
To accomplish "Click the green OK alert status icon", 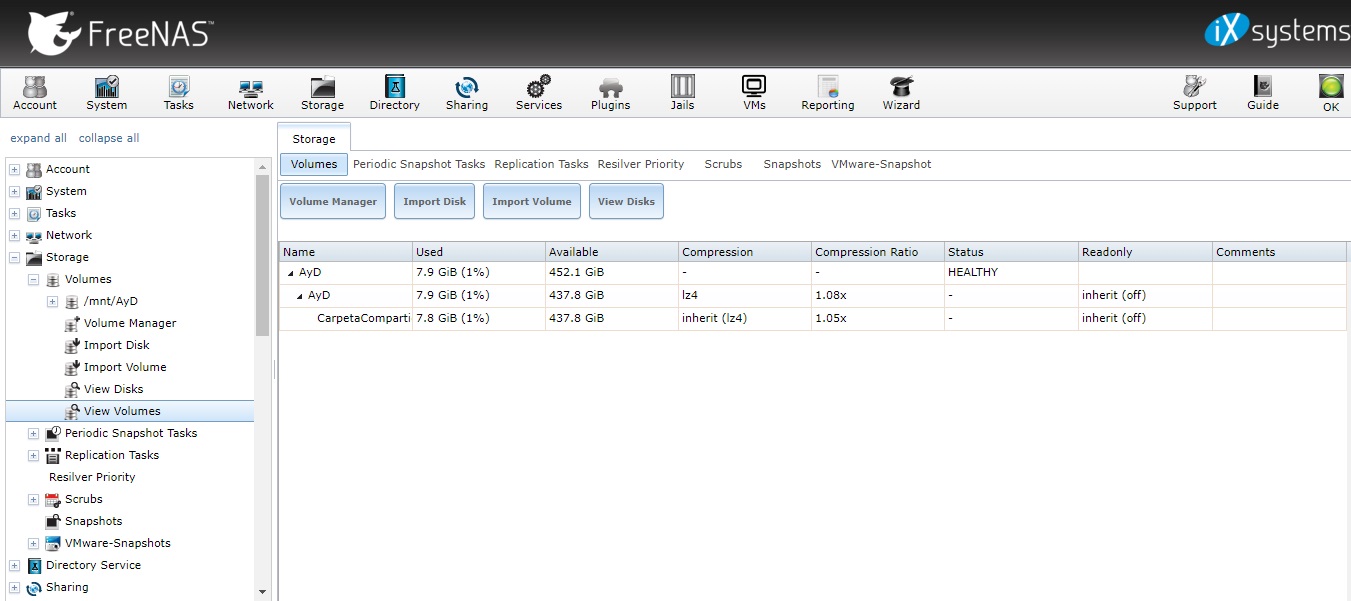I will [1330, 93].
